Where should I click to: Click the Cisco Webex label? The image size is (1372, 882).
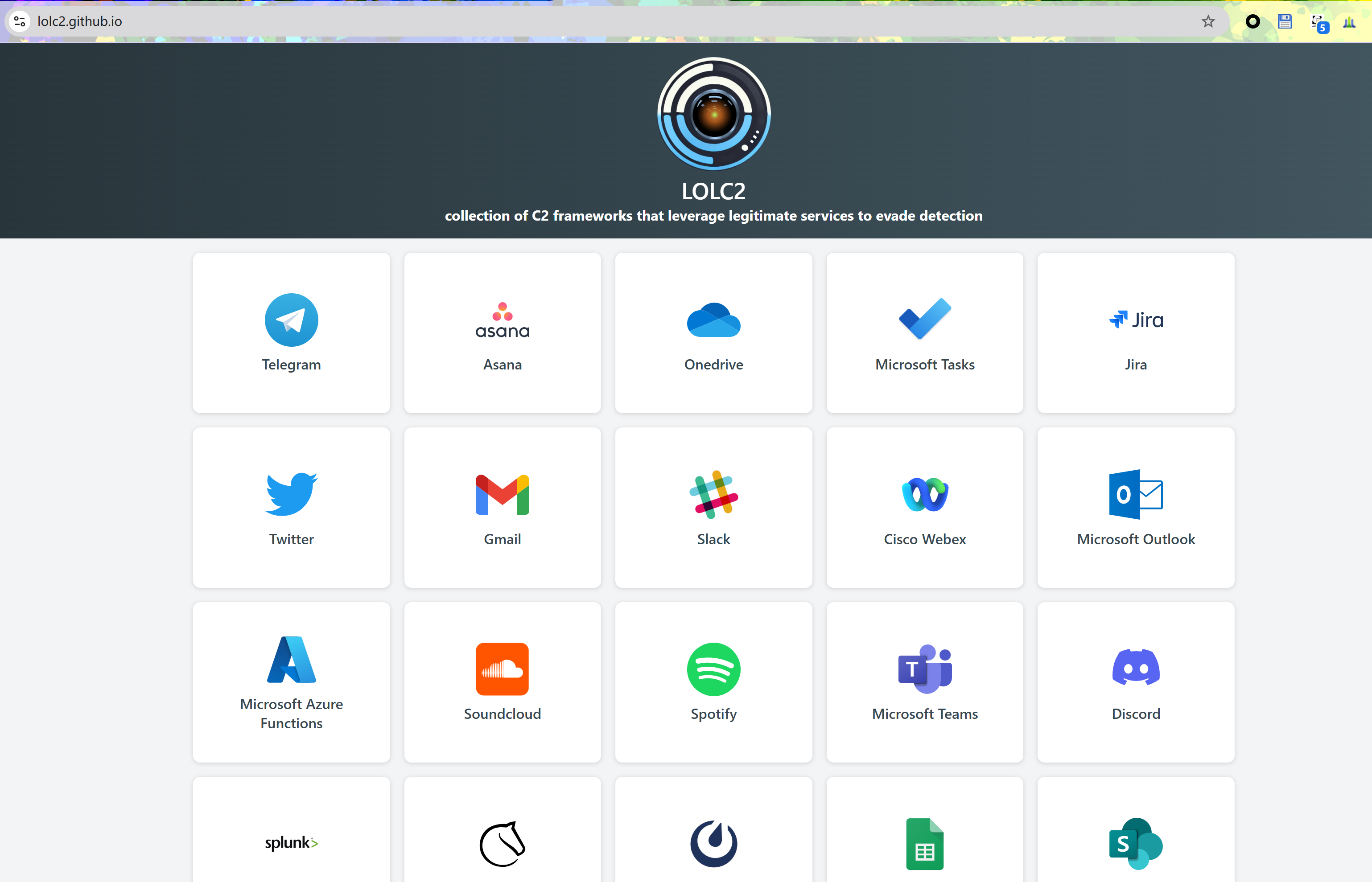[x=925, y=540]
